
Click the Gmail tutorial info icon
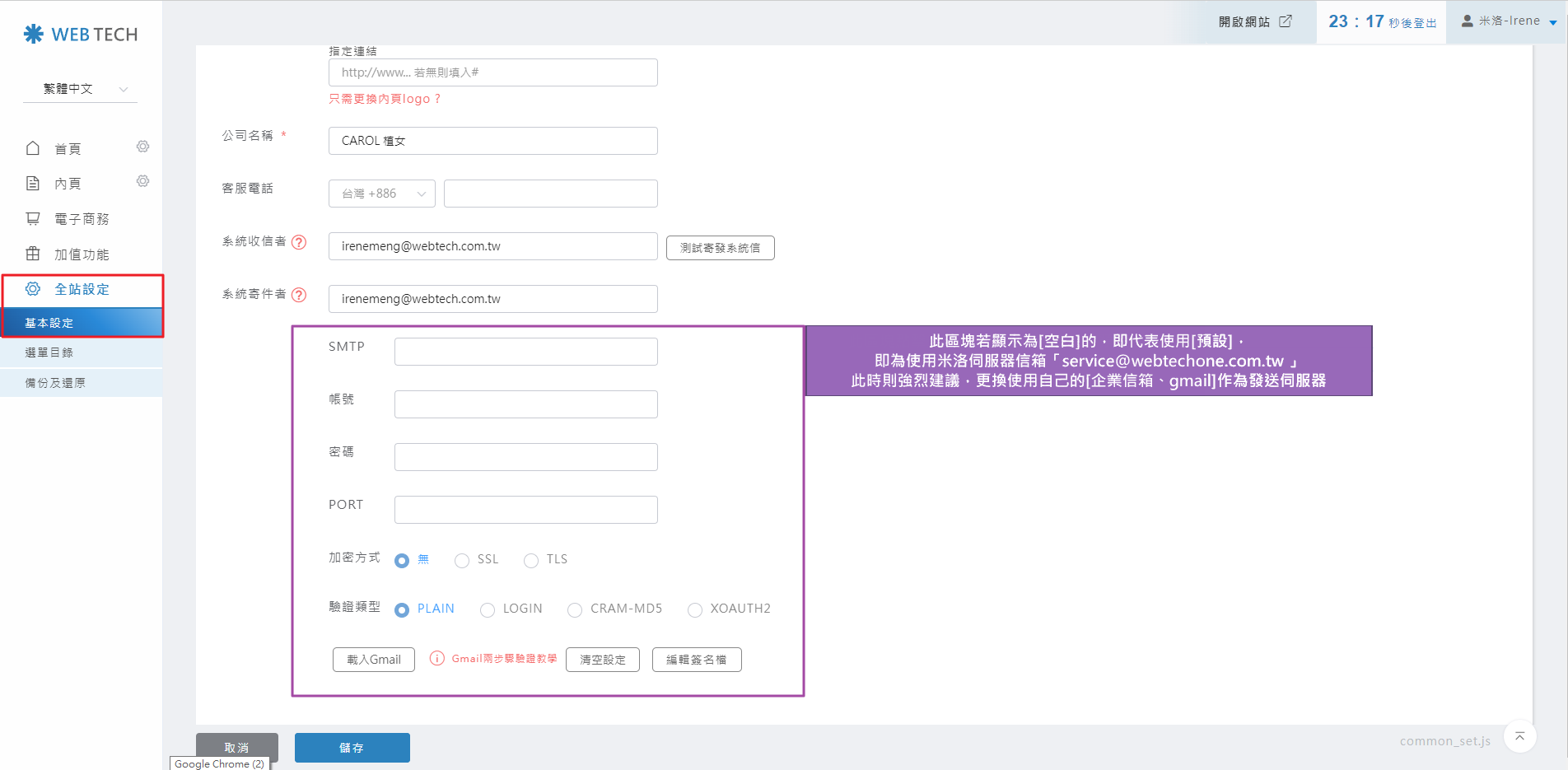[437, 658]
